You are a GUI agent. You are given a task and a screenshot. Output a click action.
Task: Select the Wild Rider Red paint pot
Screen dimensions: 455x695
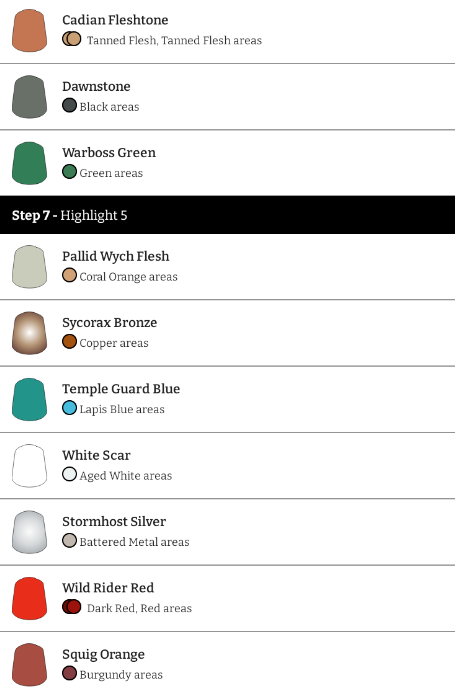click(x=29, y=598)
